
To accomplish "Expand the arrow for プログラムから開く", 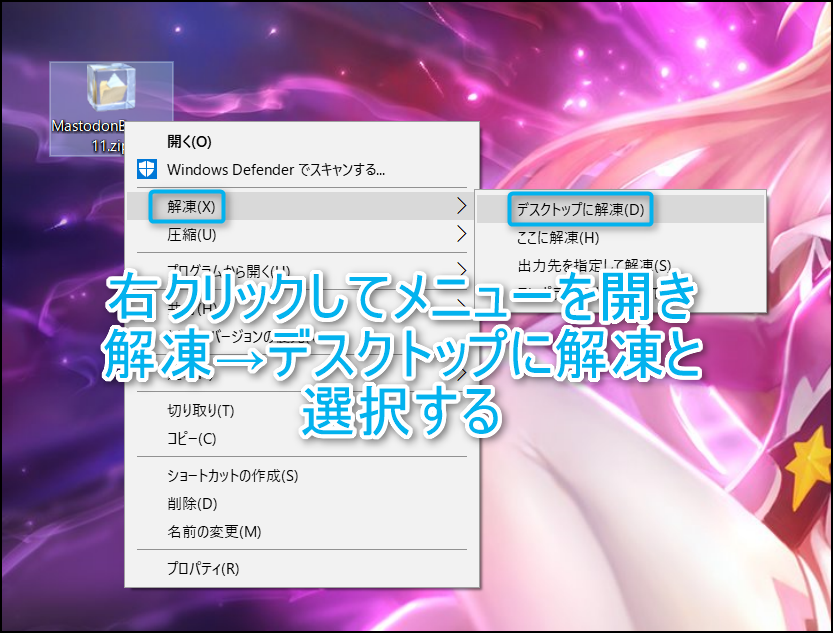I will (x=461, y=269).
